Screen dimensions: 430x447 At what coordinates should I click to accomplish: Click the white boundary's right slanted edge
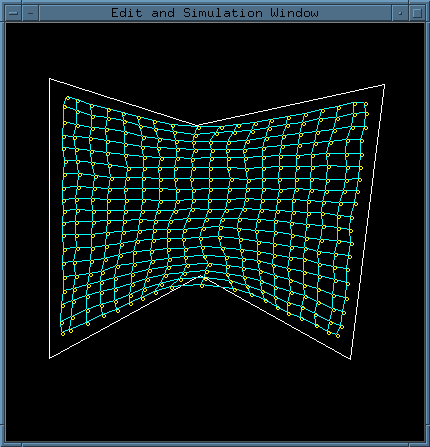(x=367, y=222)
